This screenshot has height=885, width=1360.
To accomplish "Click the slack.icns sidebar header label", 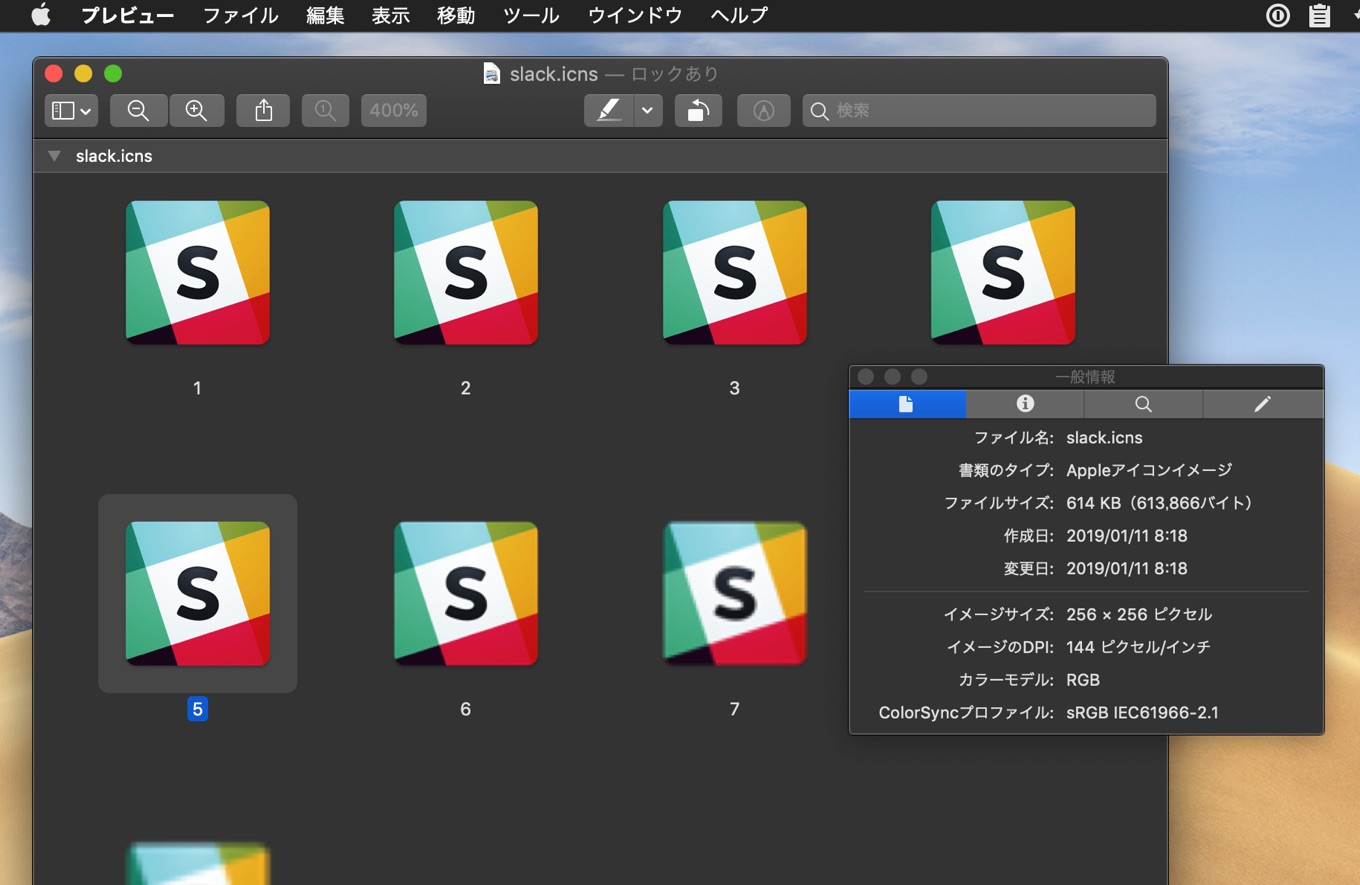I will (x=114, y=156).
